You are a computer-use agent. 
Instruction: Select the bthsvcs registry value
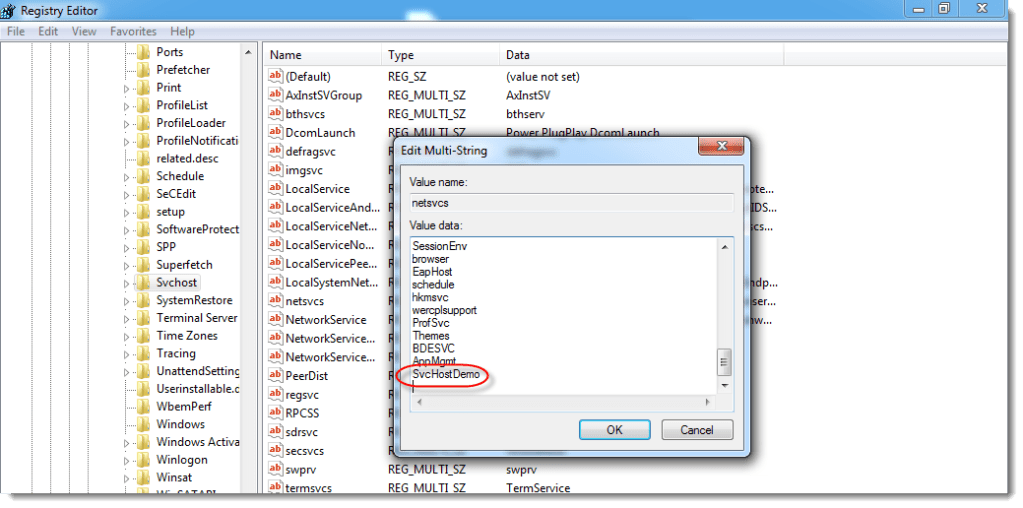[x=304, y=114]
